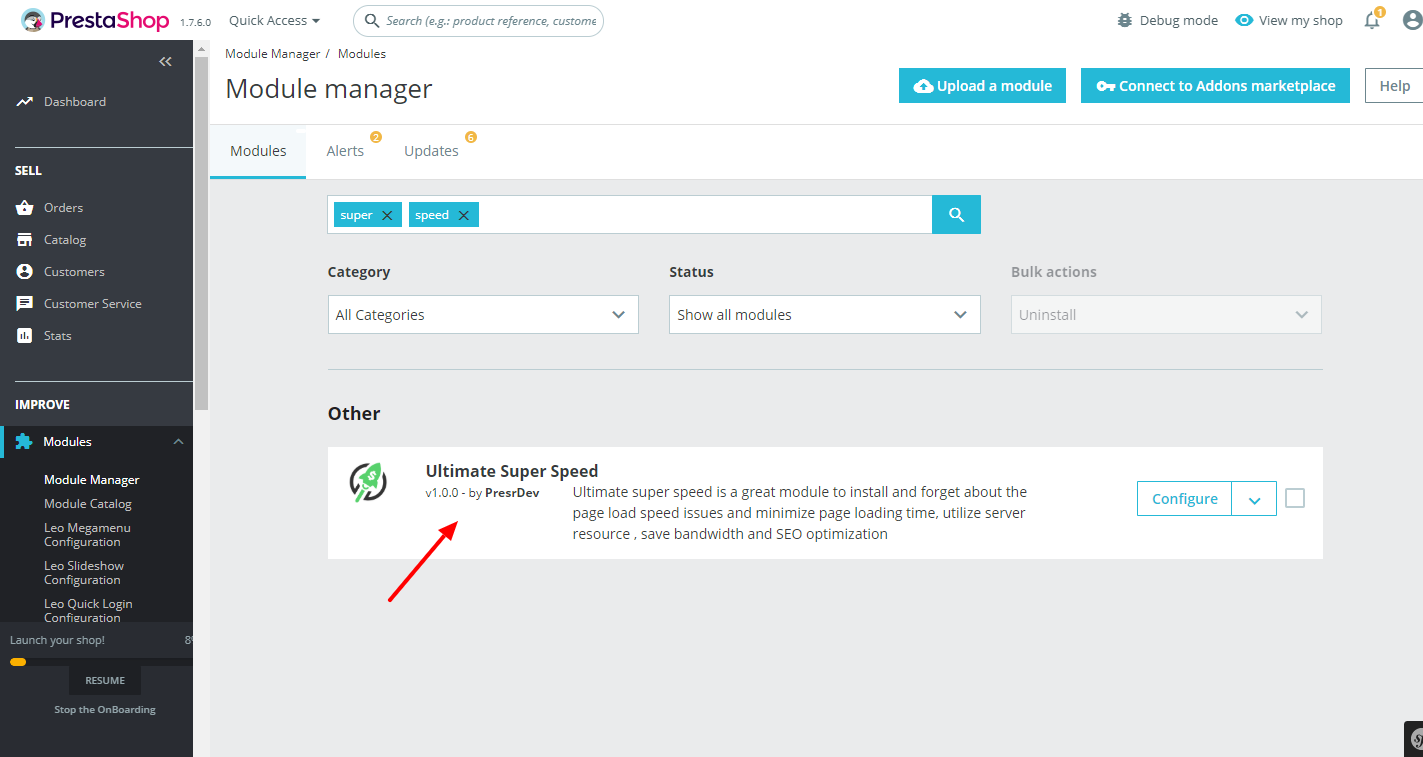Viewport: 1423px width, 757px height.
Task: Open the notifications bell icon
Action: (1372, 20)
